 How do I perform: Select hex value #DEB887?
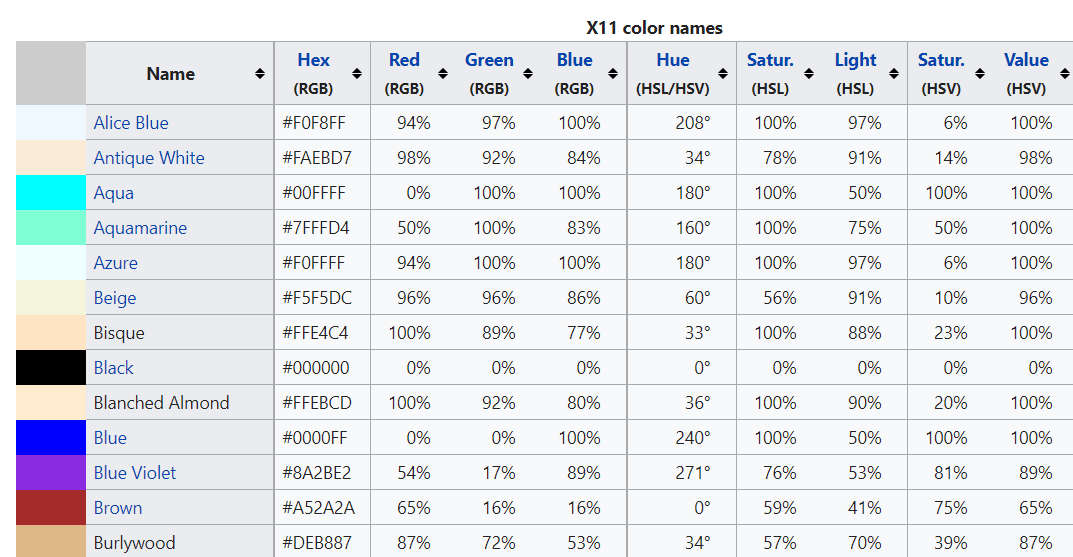tap(317, 543)
